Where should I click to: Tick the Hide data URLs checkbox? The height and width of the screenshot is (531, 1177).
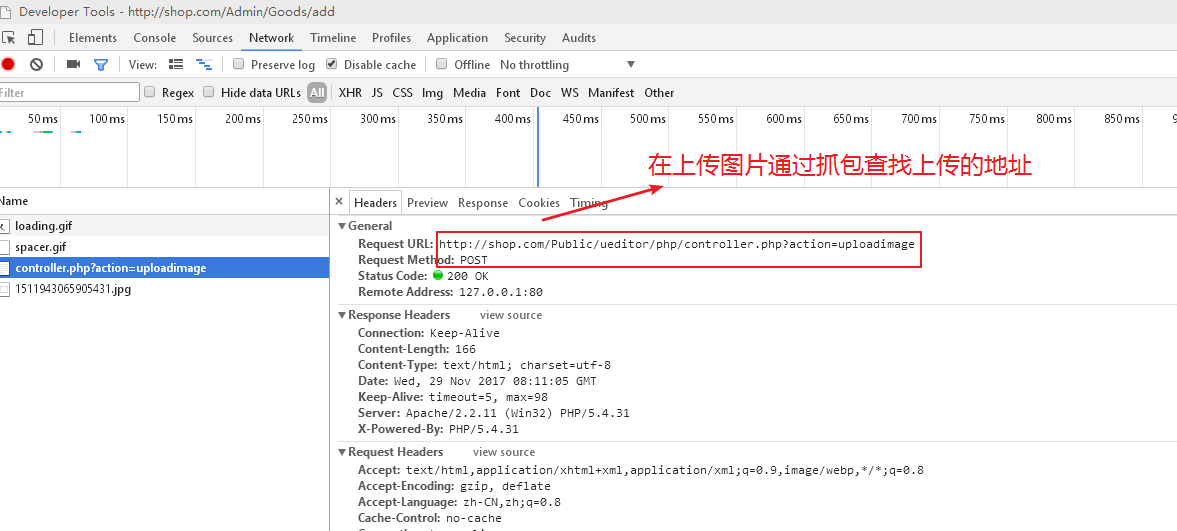[209, 92]
